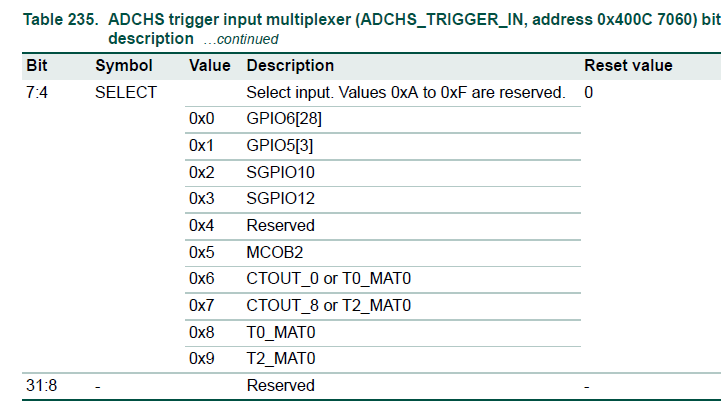Click the "Value" column header
This screenshot has height=407, width=726.
coord(209,66)
